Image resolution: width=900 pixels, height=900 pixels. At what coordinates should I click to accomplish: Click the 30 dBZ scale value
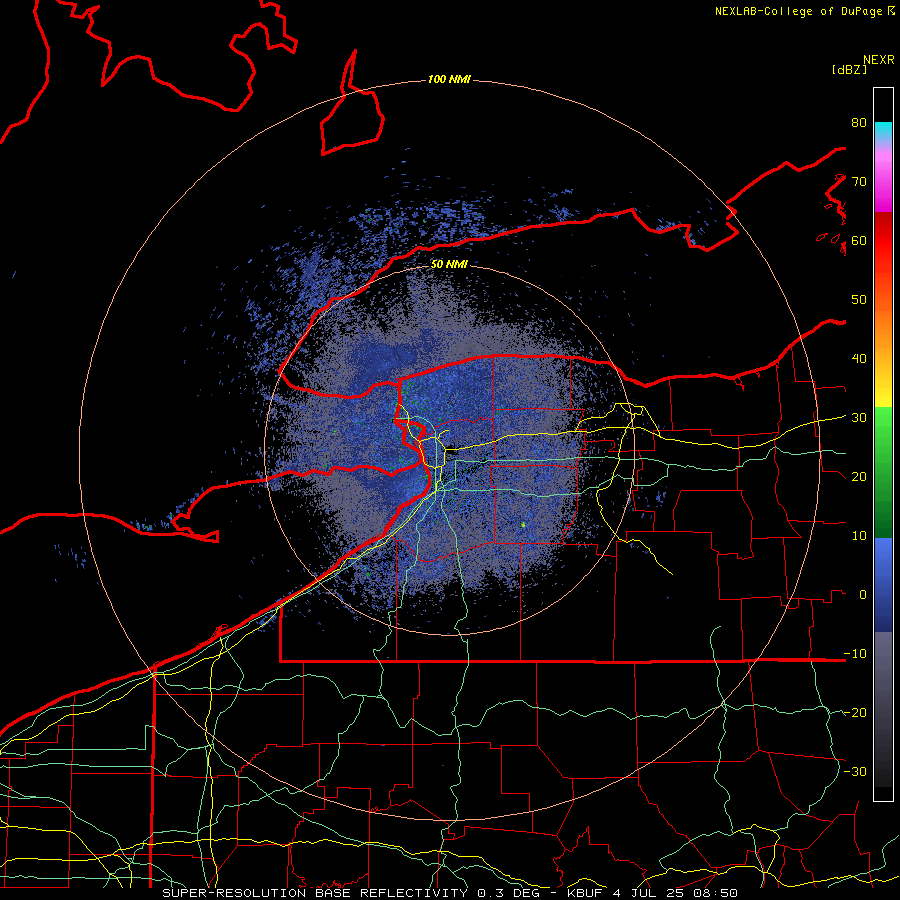(859, 417)
